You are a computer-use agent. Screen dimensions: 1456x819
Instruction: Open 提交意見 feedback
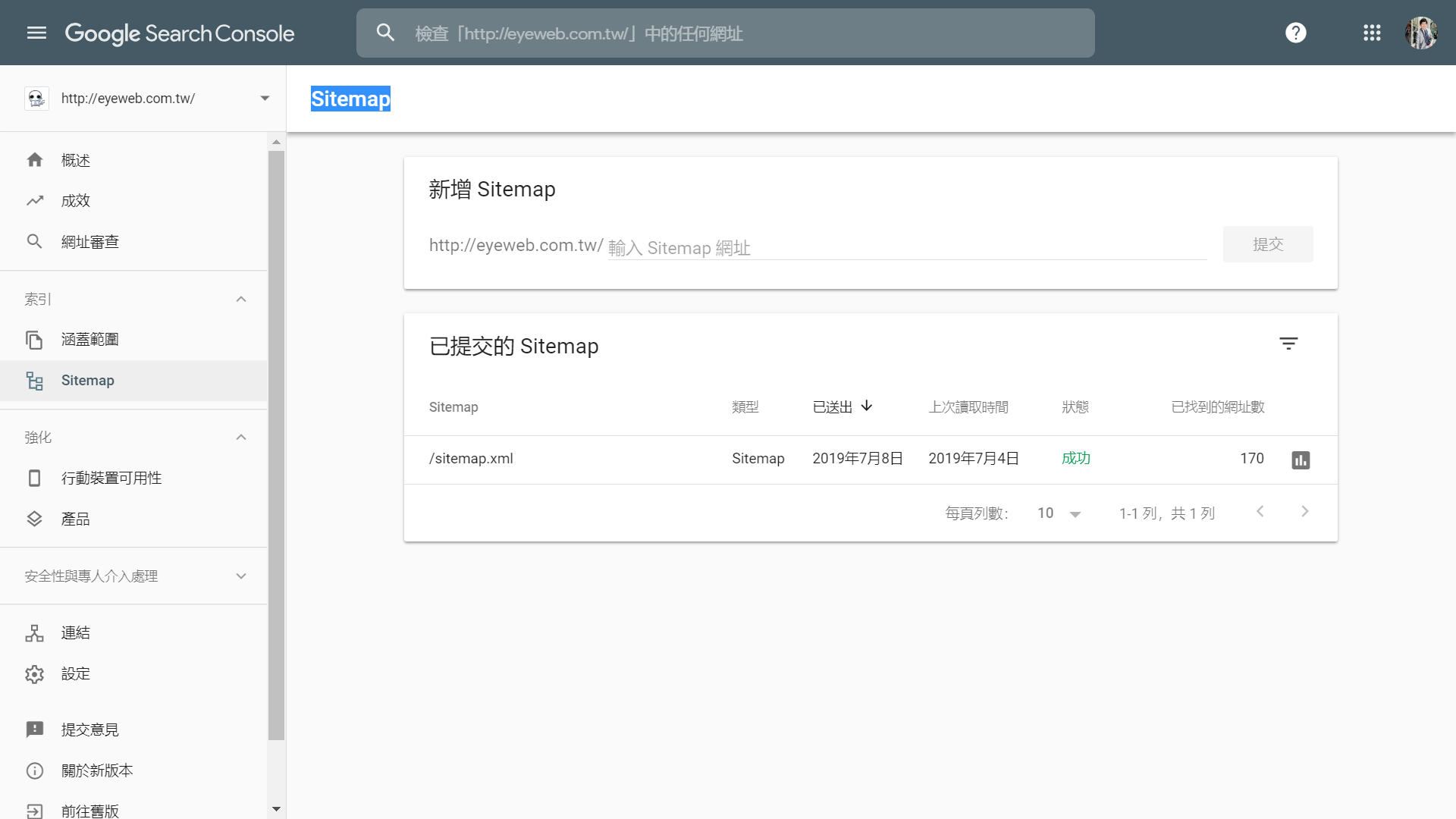[x=133, y=730]
